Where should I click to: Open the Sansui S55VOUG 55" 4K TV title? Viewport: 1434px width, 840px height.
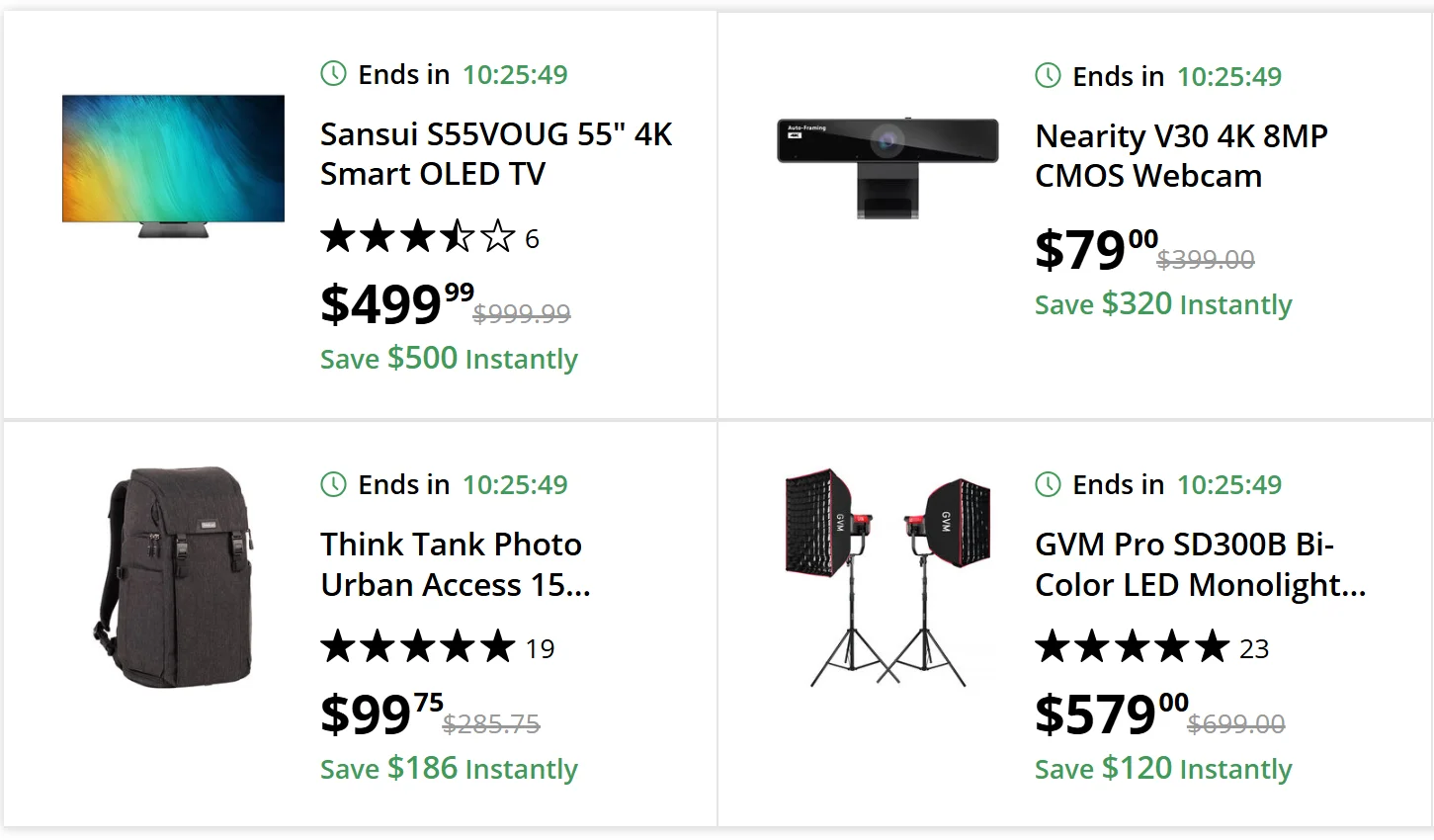(x=495, y=154)
